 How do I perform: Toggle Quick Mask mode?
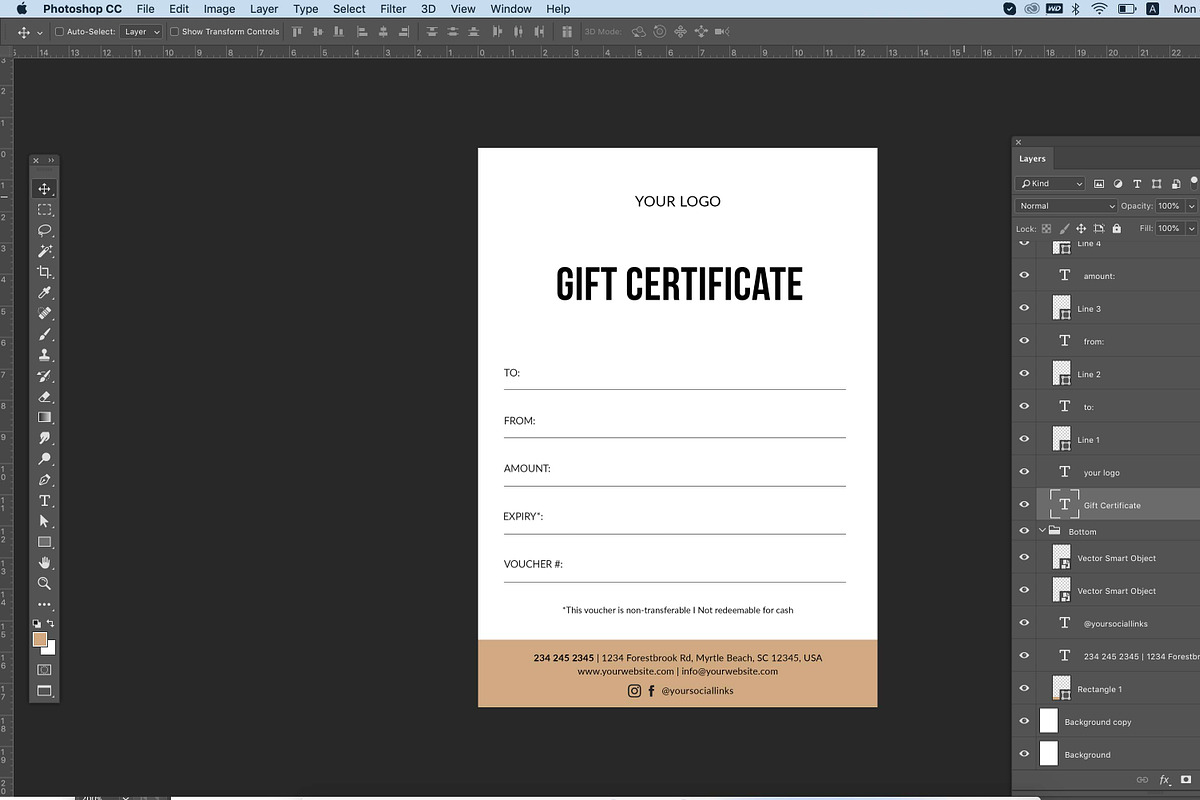[44, 669]
